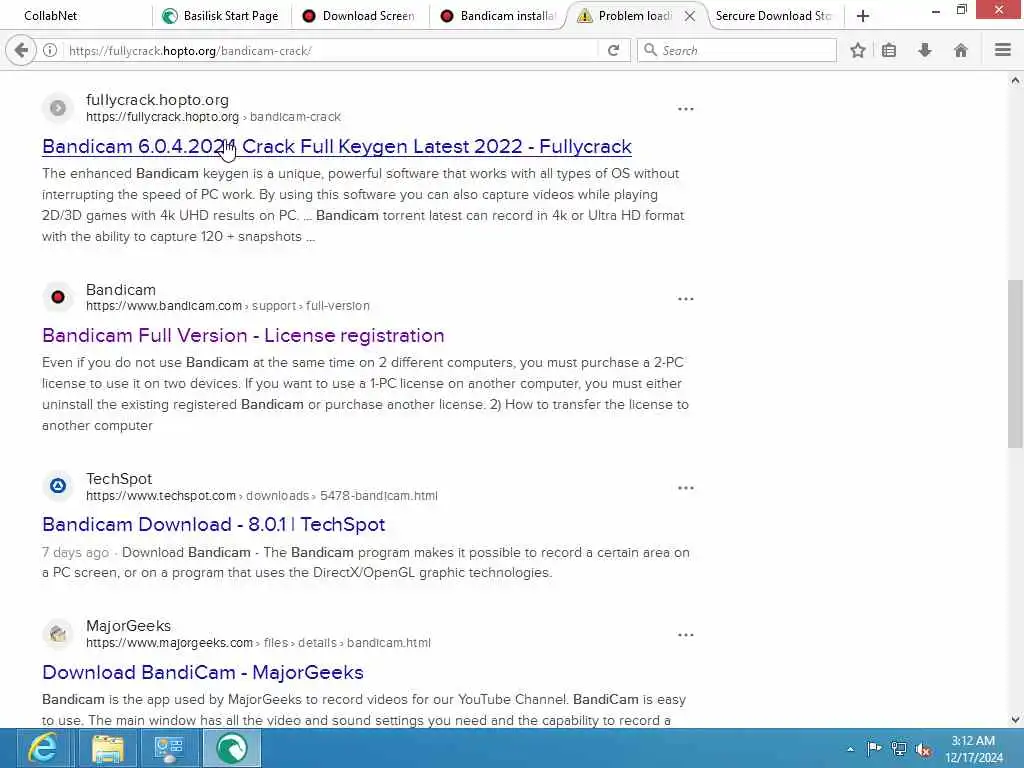Click the address bar URL field

[x=330, y=50]
